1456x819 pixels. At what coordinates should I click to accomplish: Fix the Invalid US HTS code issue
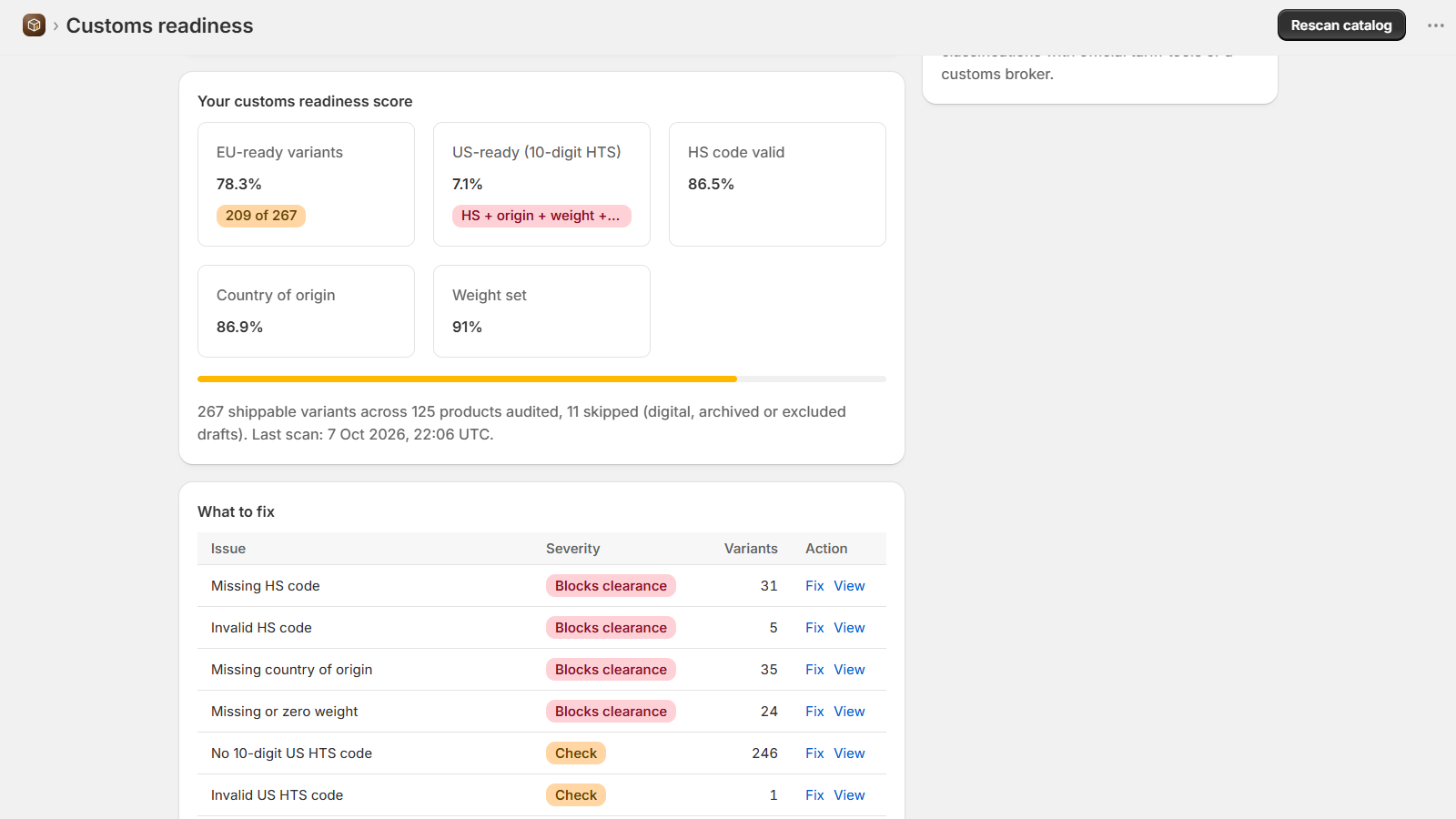coord(814,795)
